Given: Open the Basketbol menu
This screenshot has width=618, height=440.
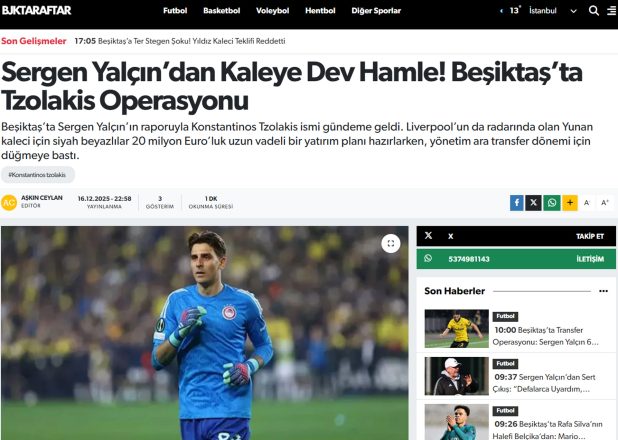Looking at the screenshot, I should click(x=222, y=11).
